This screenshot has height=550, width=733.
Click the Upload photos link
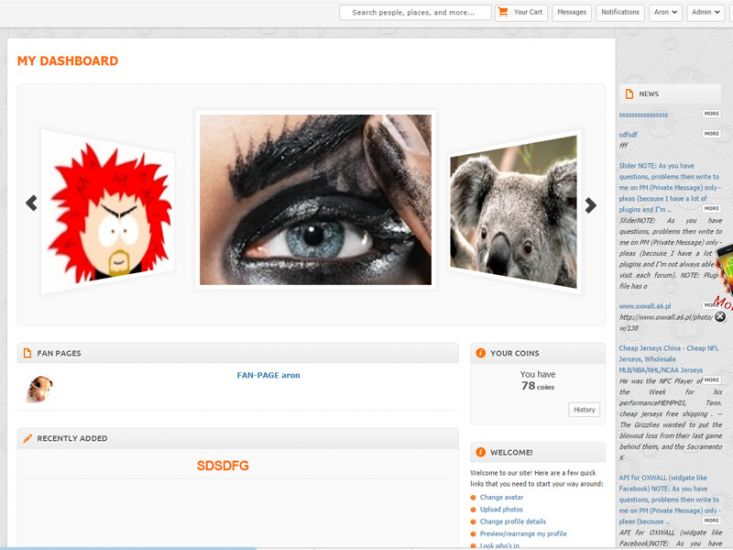pos(501,509)
